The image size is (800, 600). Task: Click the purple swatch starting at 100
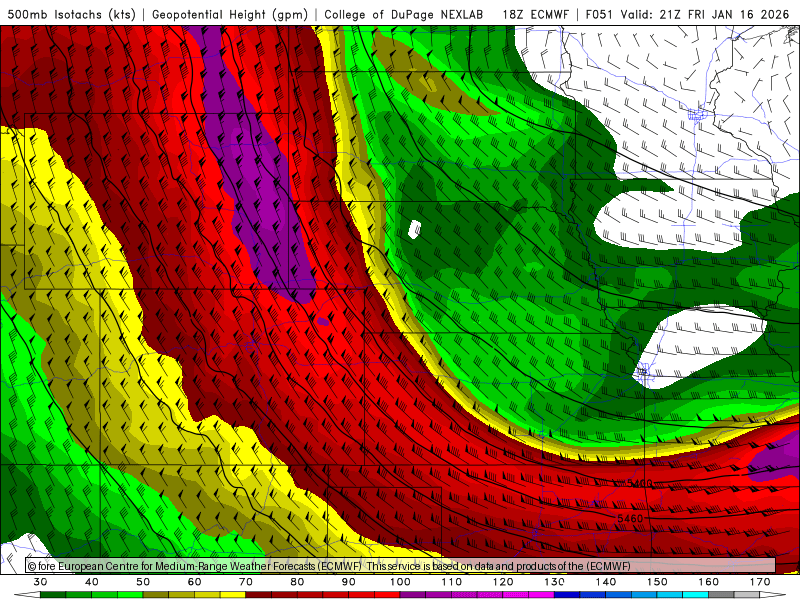(x=413, y=595)
